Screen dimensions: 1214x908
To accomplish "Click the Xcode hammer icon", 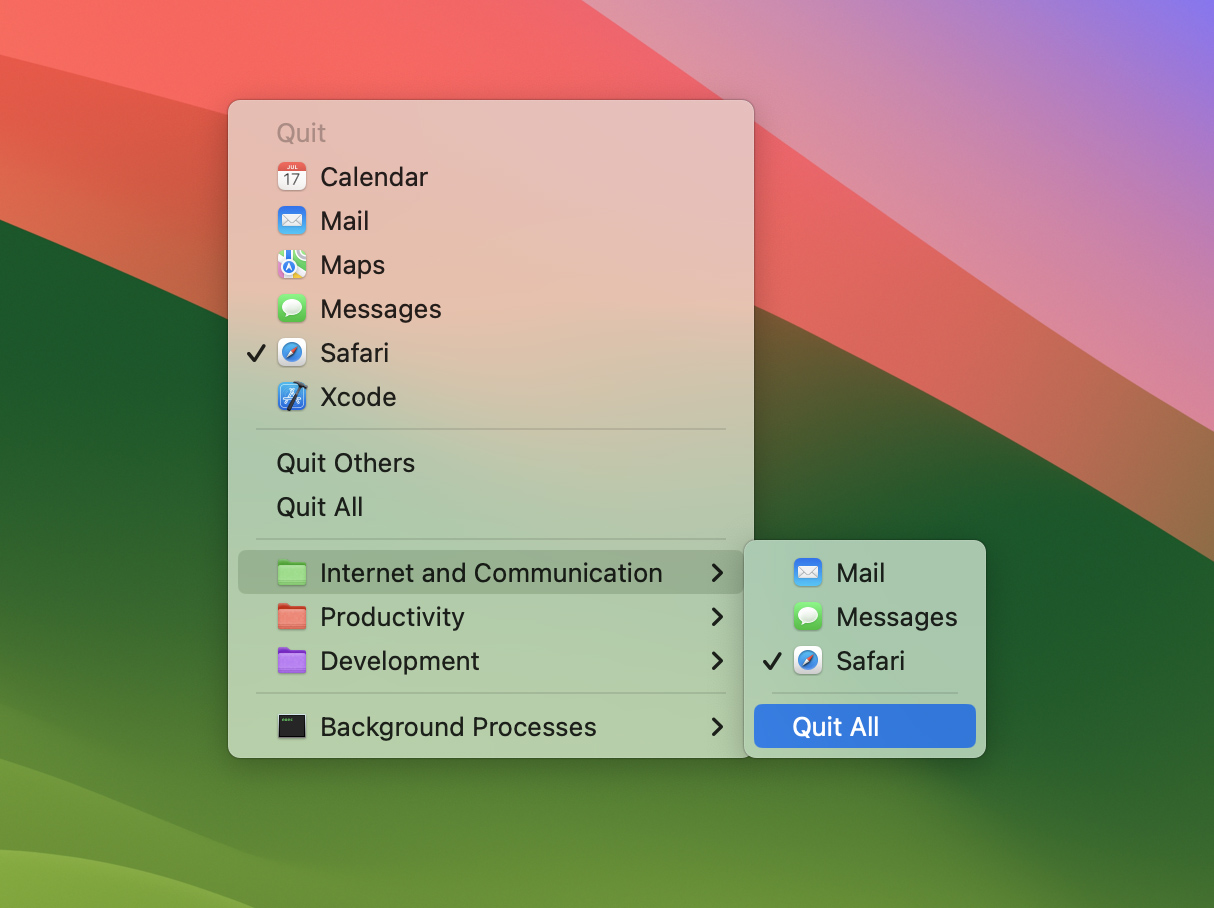I will [x=292, y=397].
